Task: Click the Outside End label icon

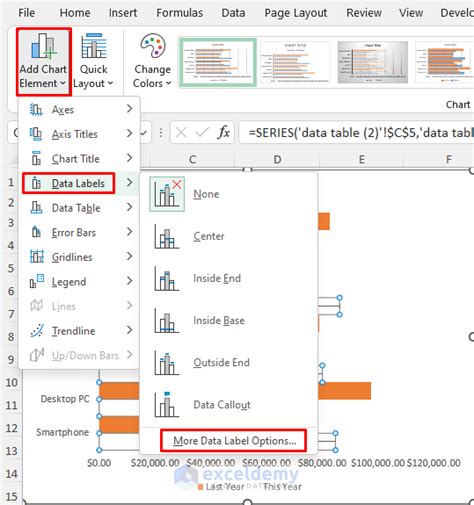Action: tap(166, 363)
